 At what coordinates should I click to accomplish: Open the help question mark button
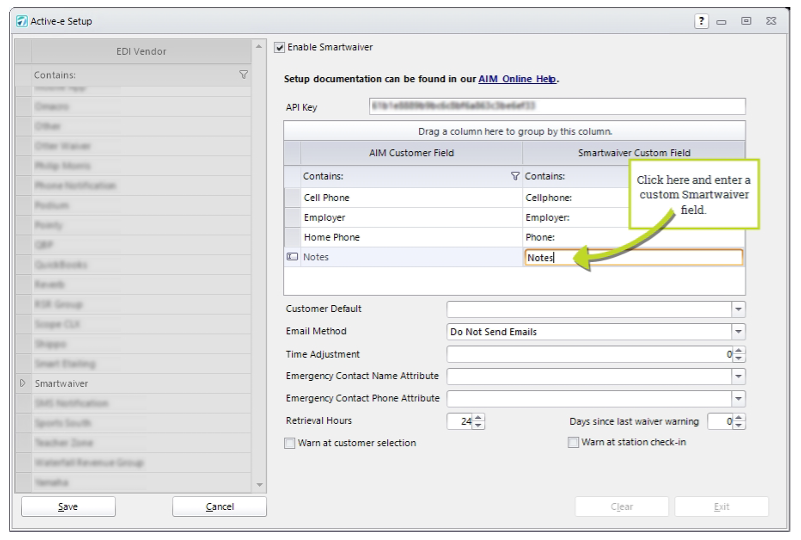pyautogui.click(x=701, y=21)
